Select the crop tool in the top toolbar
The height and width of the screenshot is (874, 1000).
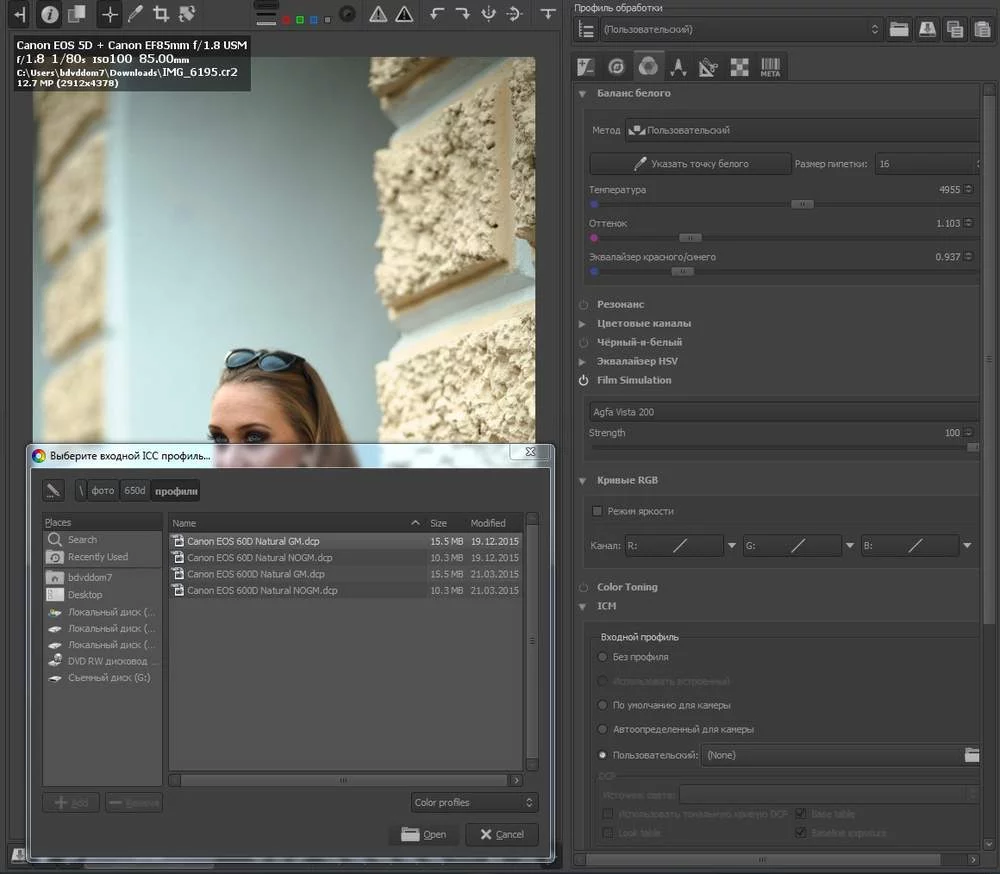tap(160, 14)
